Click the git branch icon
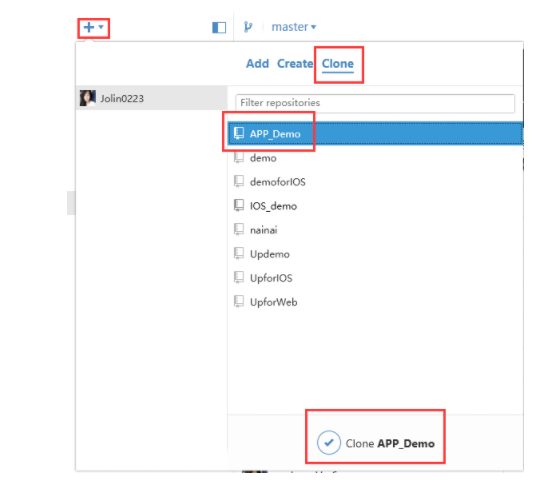 (x=248, y=27)
